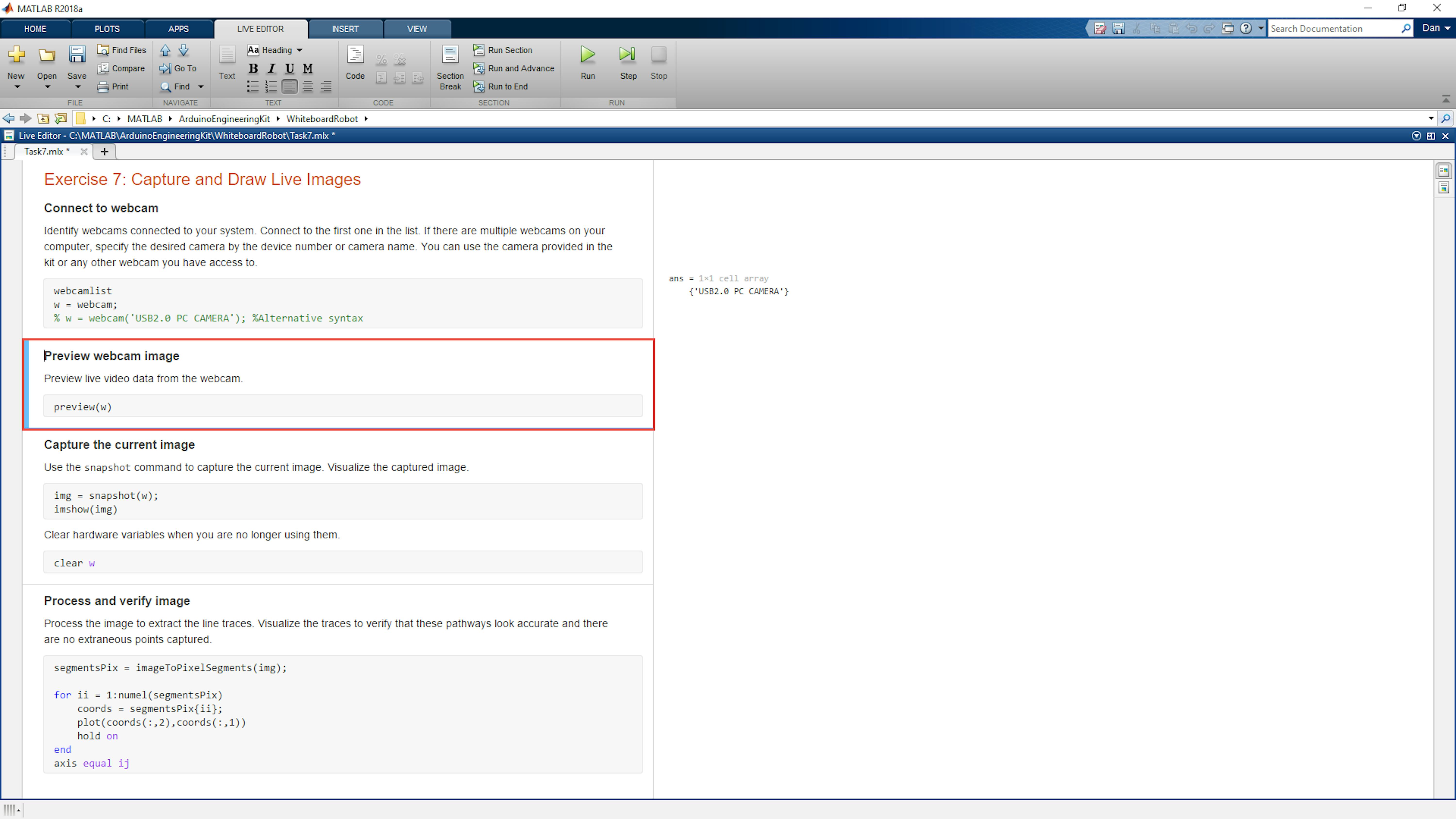Open the INSERT tab
This screenshot has height=819, width=1456.
pyautogui.click(x=345, y=29)
